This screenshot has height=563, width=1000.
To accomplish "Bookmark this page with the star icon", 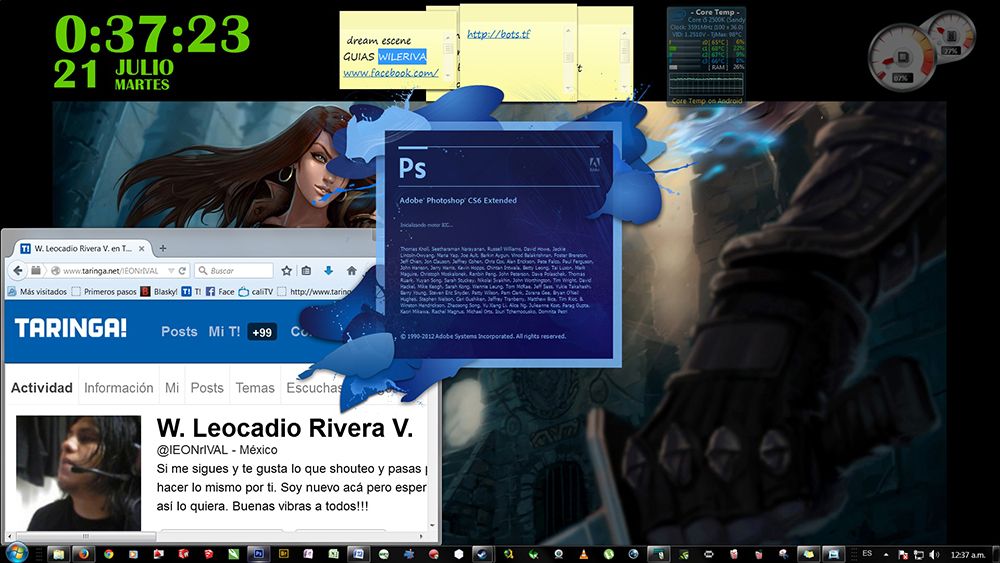I will tap(286, 270).
